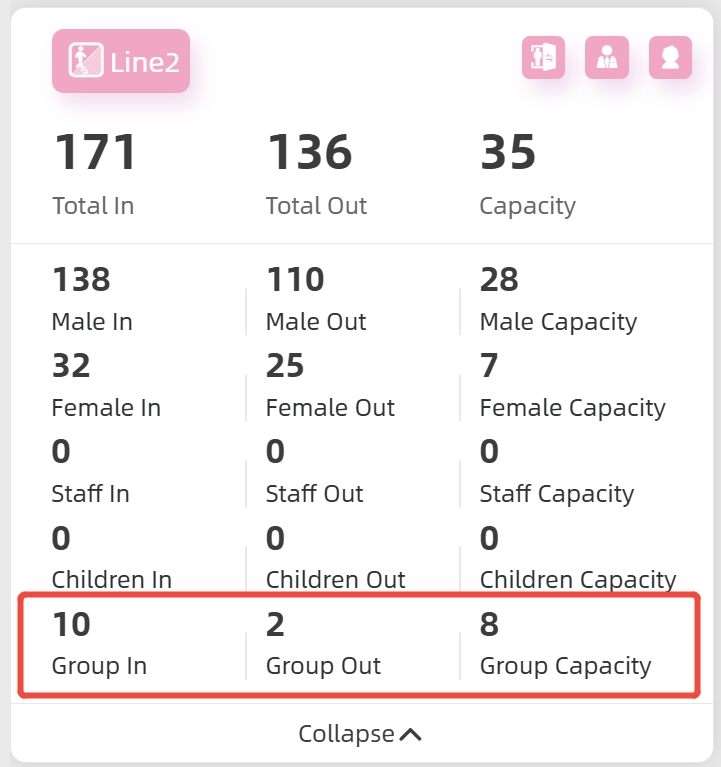This screenshot has height=767, width=721.
Task: Collapse the details panel
Action: [x=346, y=734]
